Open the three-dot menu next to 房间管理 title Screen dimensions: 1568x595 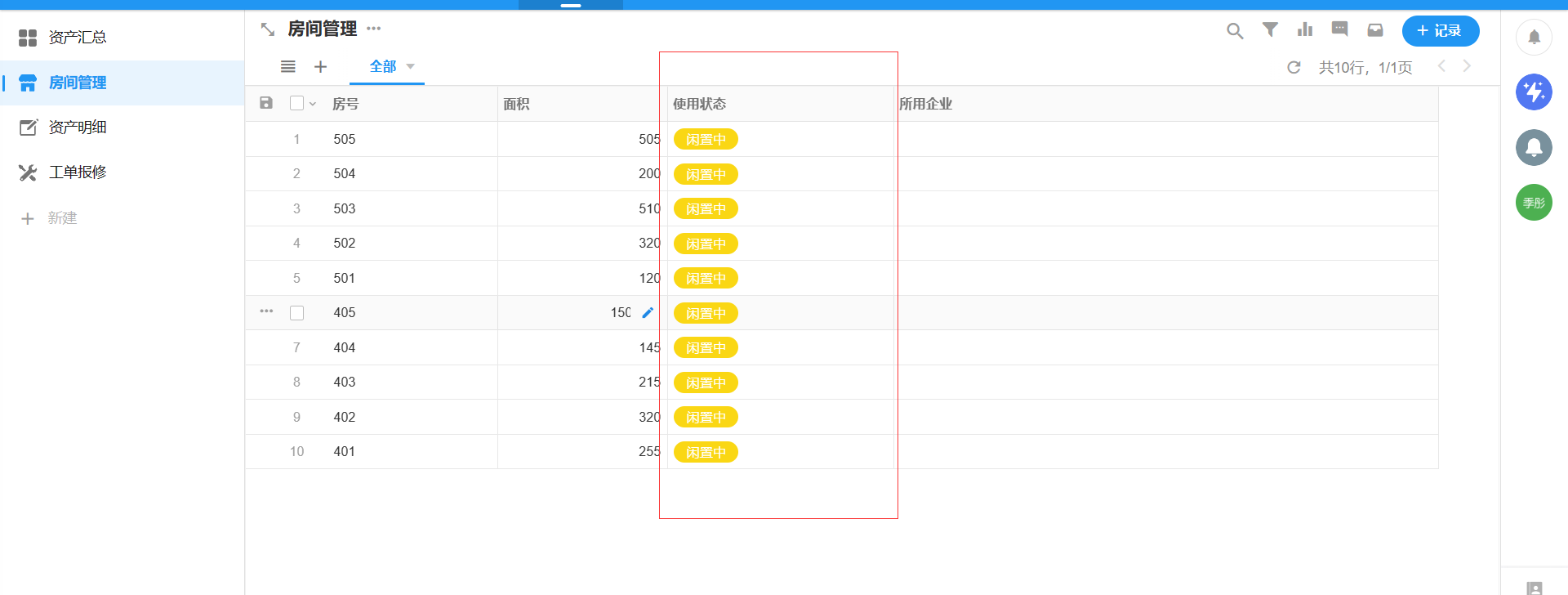point(374,29)
